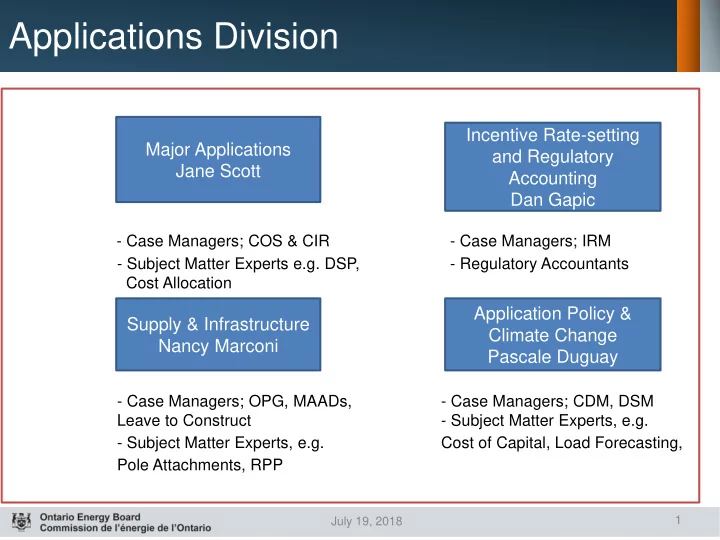Click the text 'Case Managers; OPG, MAADs,'
Viewport: 720px width, 540px height.
click(239, 401)
